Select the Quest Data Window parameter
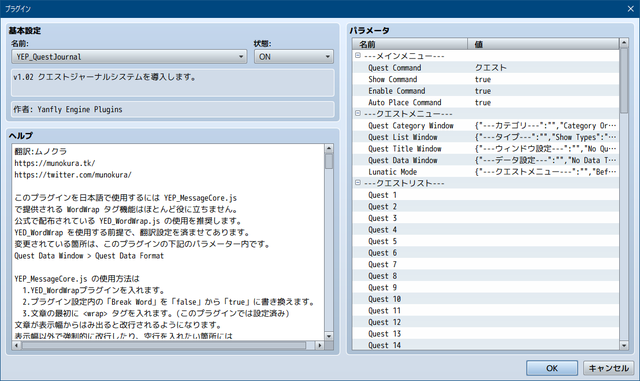Image resolution: width=640 pixels, height=381 pixels. coord(486,160)
